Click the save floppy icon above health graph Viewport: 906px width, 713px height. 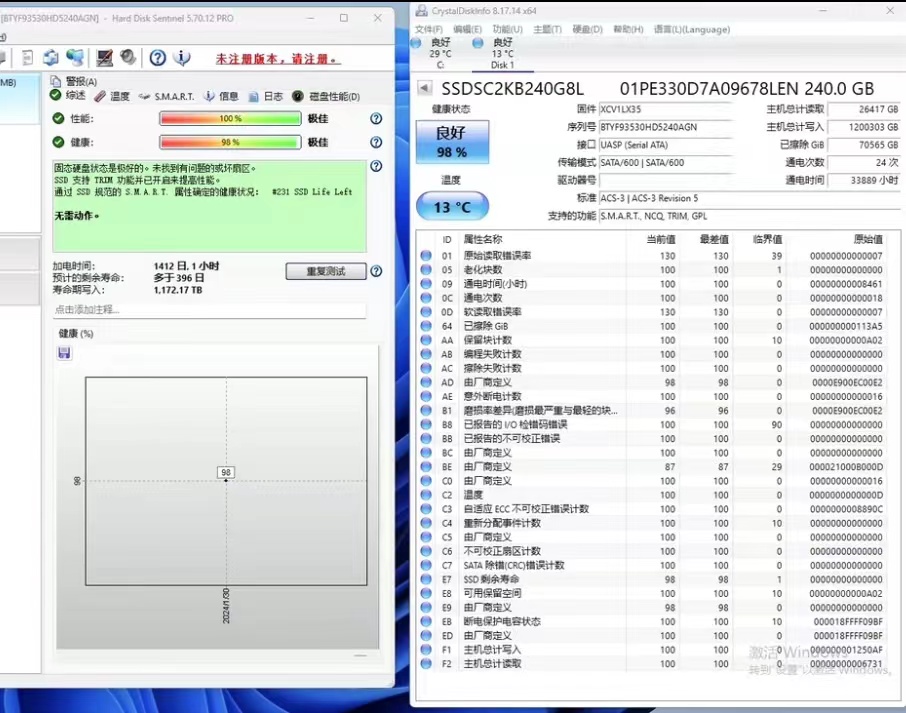(64, 353)
